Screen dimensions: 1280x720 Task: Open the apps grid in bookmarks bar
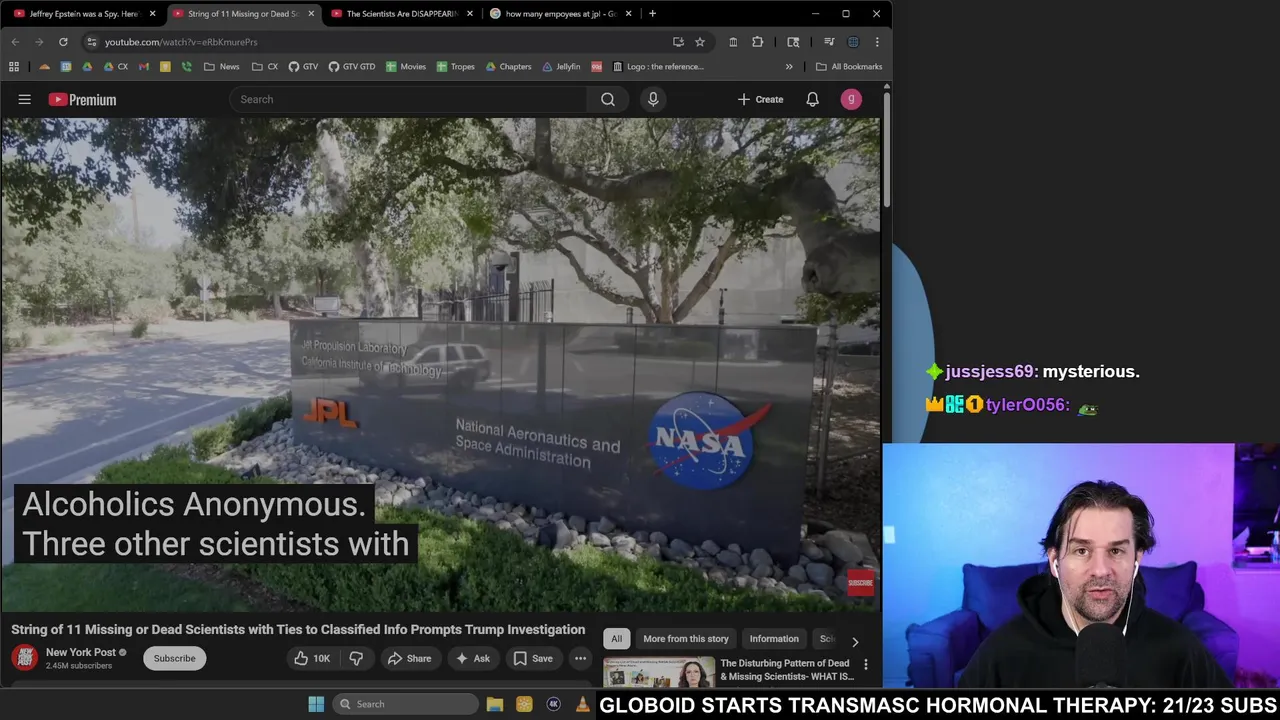(14, 67)
